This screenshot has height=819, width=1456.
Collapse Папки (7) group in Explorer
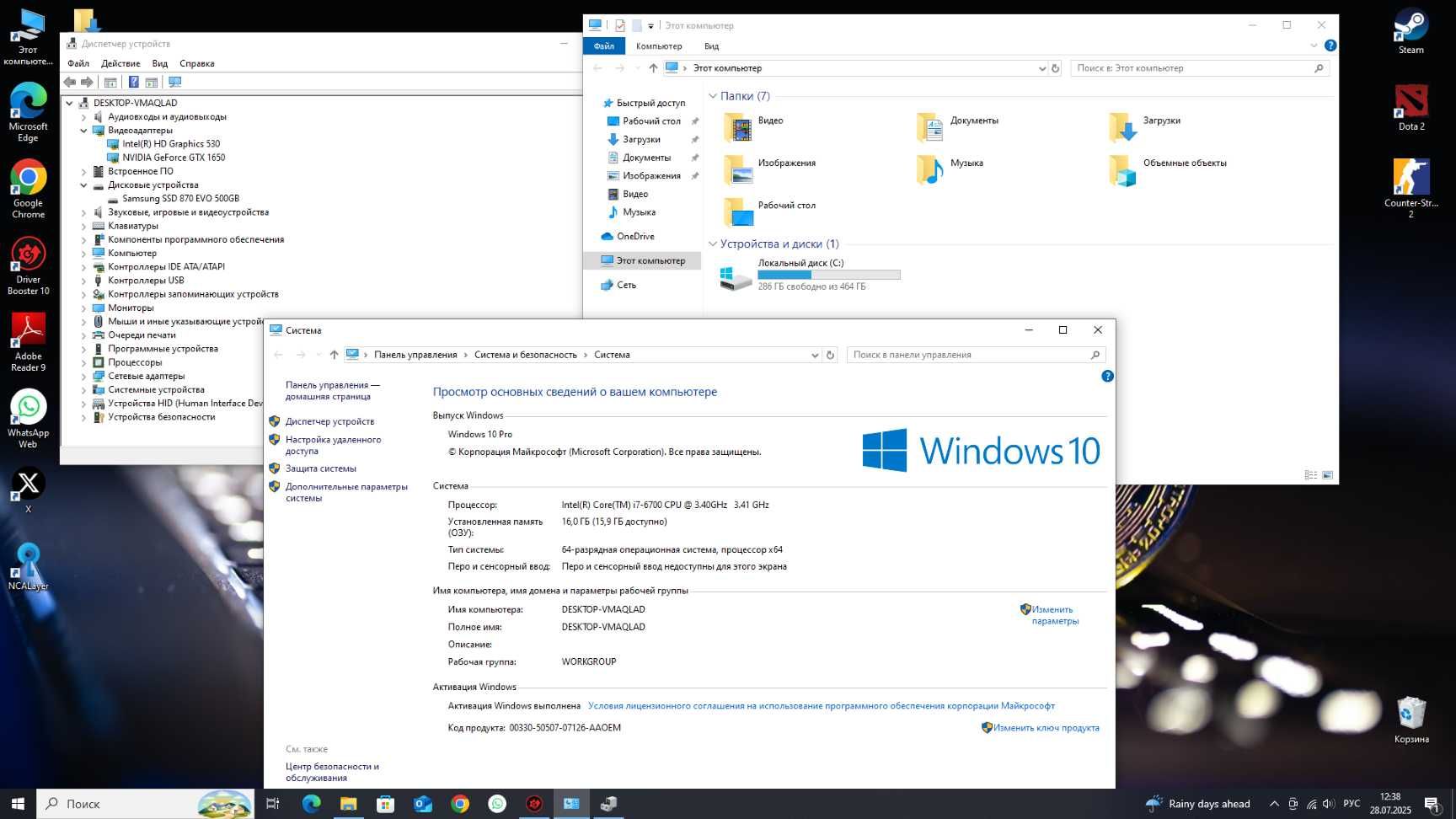[x=713, y=96]
